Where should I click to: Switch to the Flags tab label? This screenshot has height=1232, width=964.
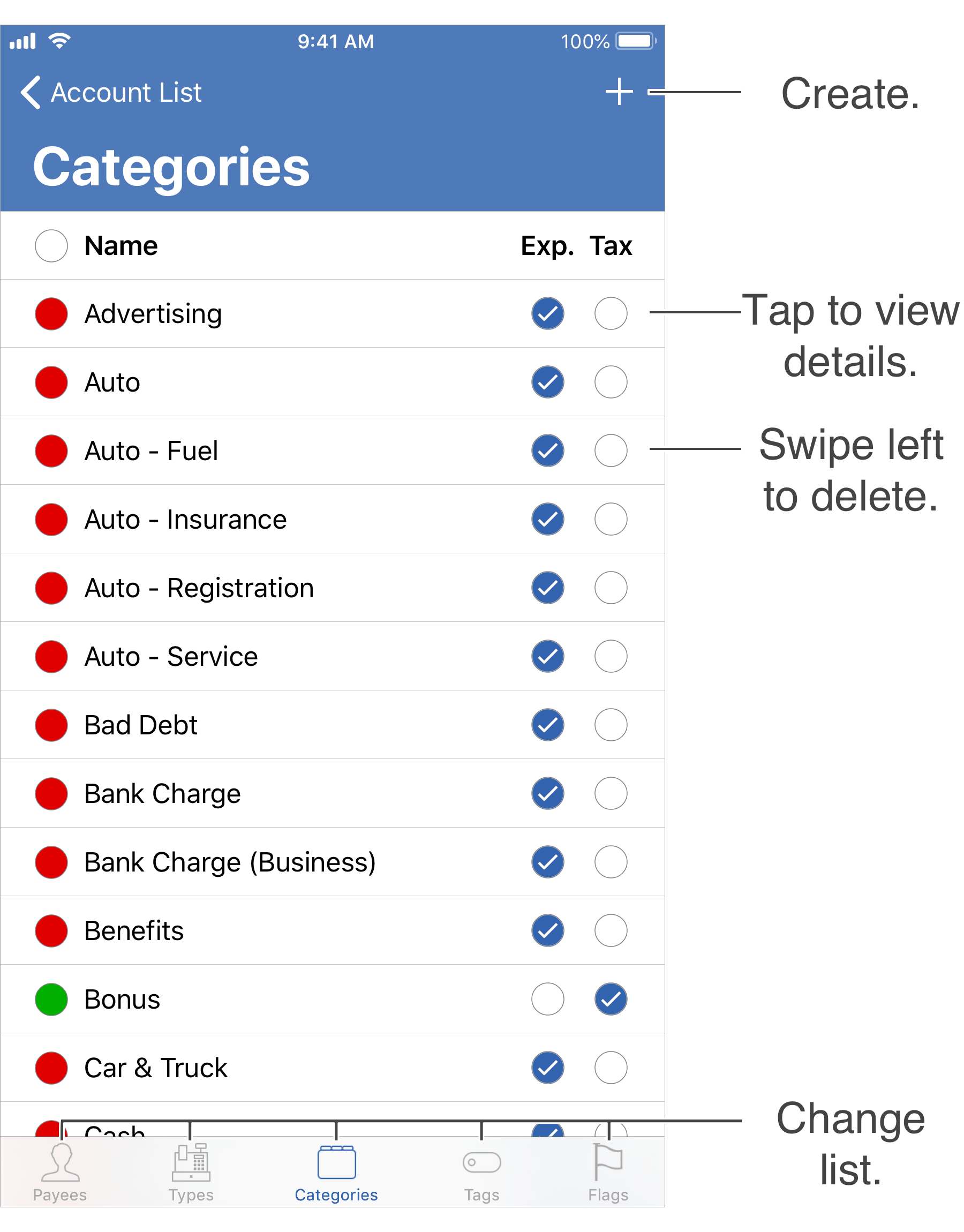[x=608, y=1195]
